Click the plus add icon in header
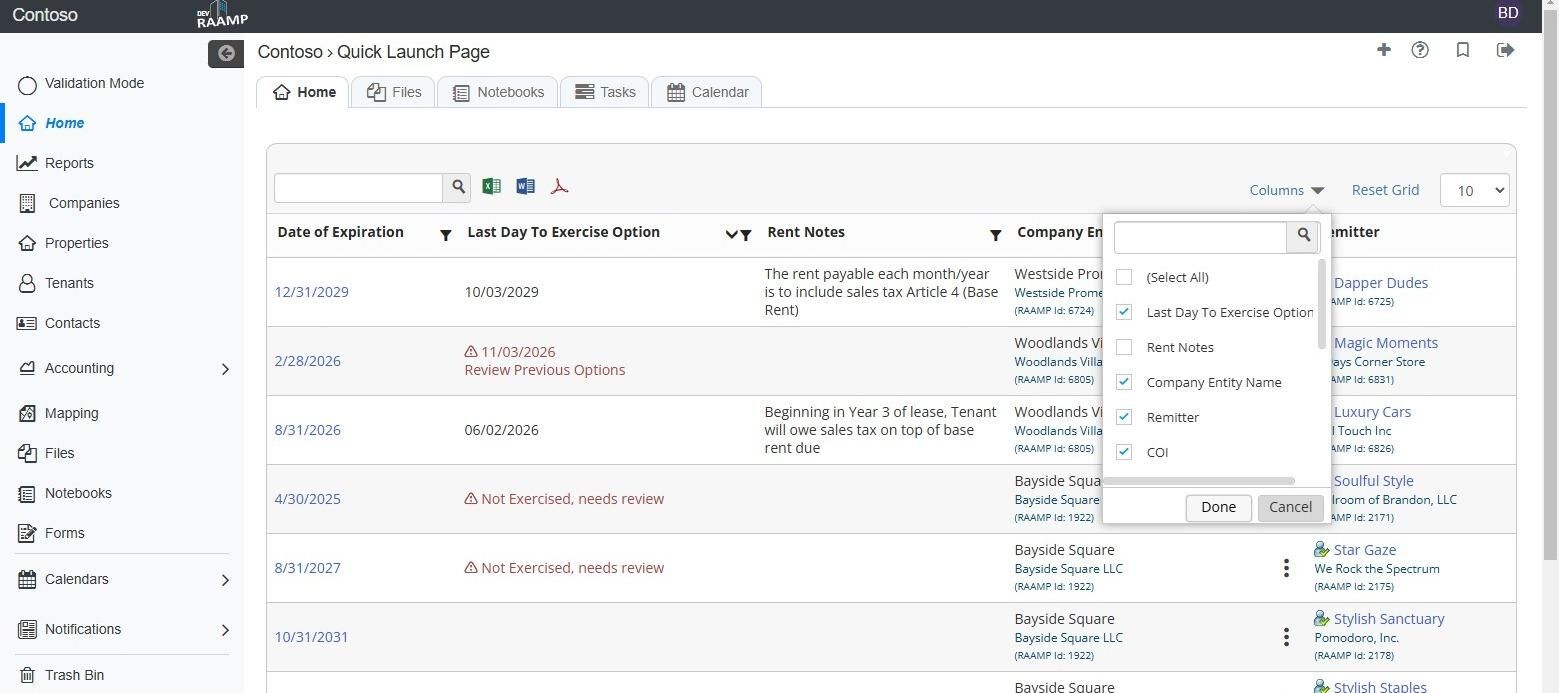 (x=1384, y=50)
